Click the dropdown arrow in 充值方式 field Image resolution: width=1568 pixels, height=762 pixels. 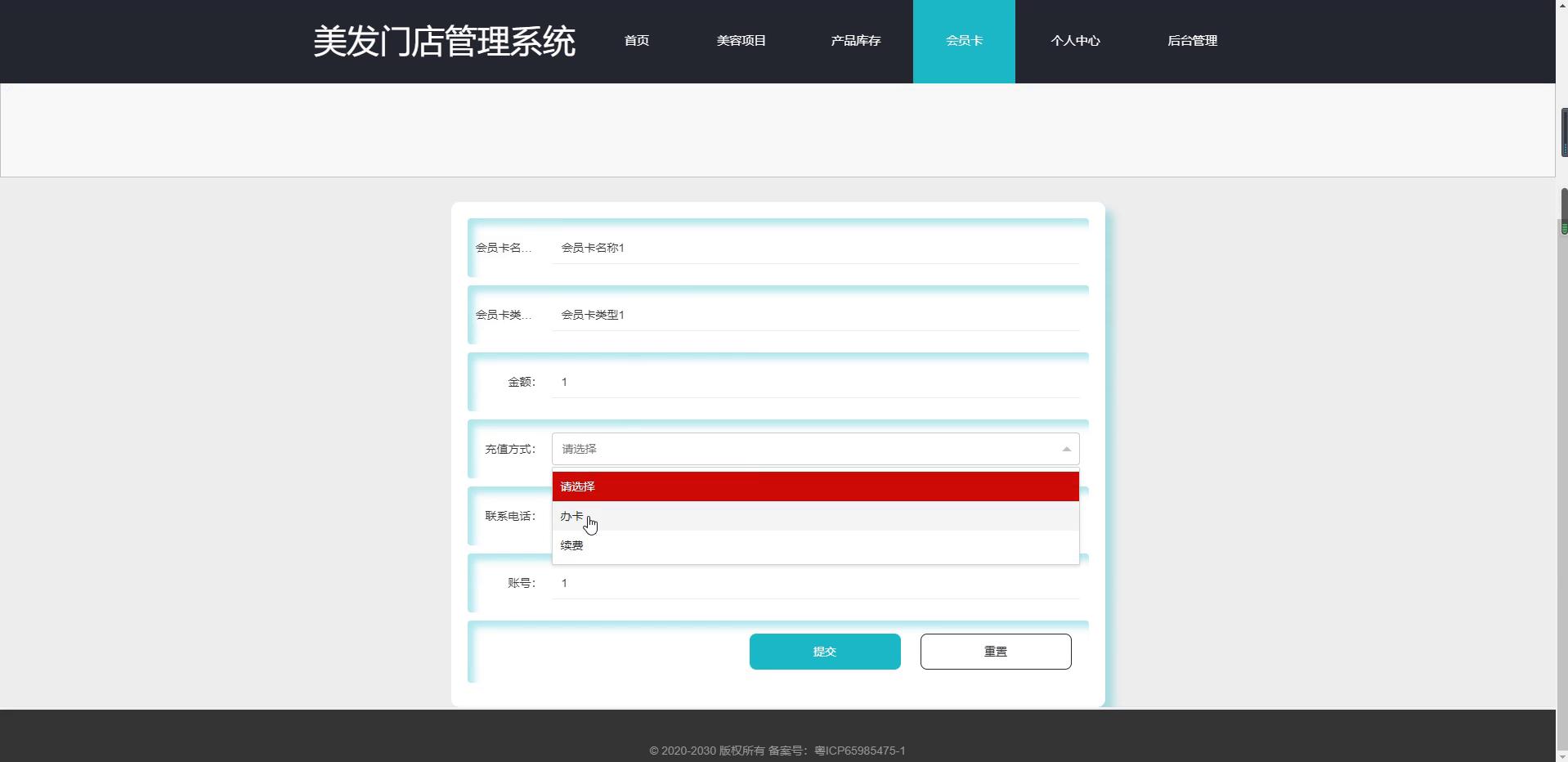pyautogui.click(x=1066, y=449)
